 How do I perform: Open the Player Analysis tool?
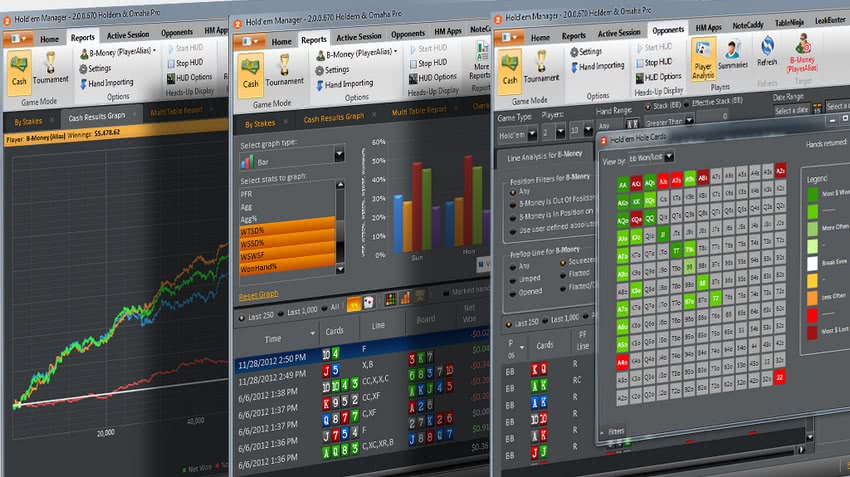point(703,59)
